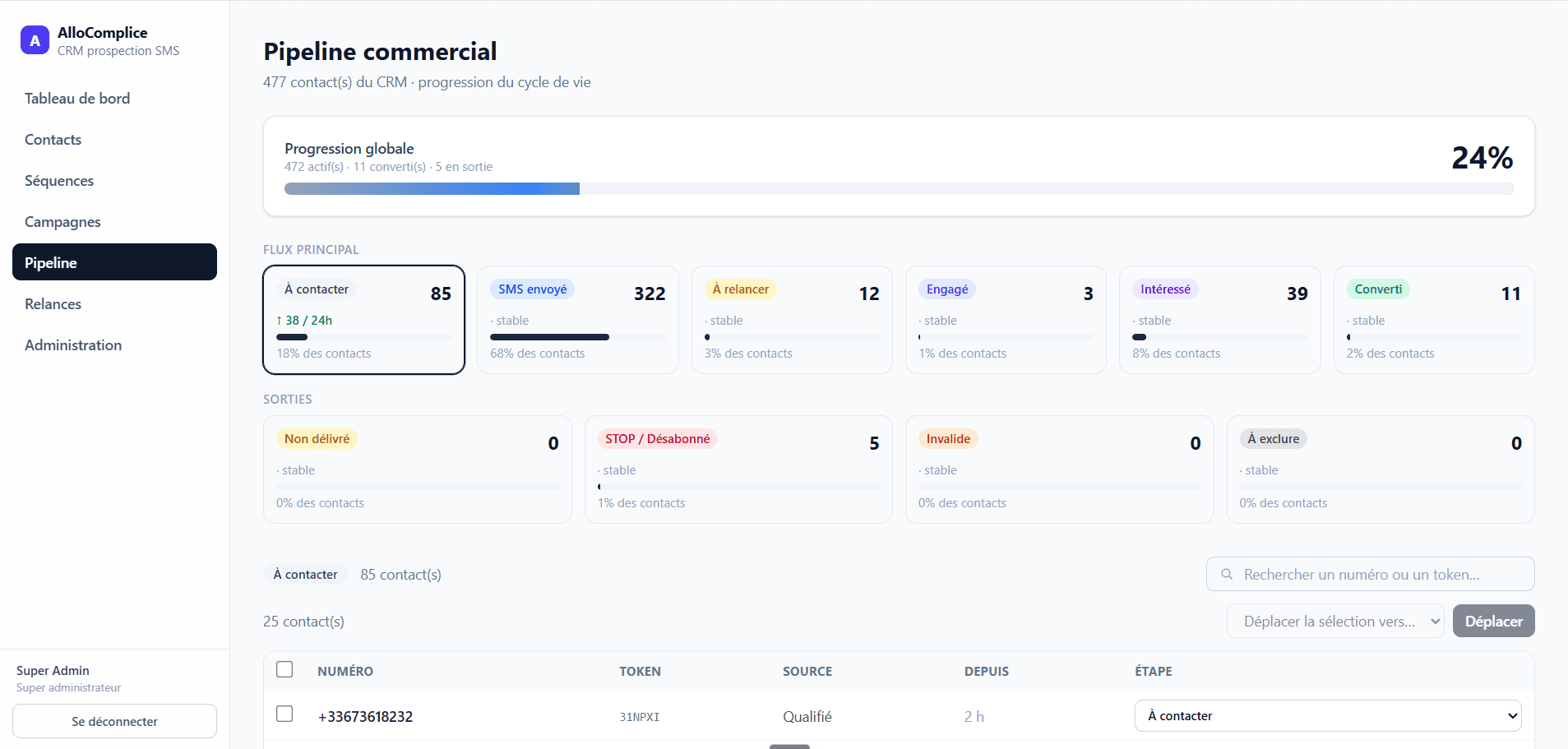
Task: Click the Déplacer button
Action: point(1493,621)
